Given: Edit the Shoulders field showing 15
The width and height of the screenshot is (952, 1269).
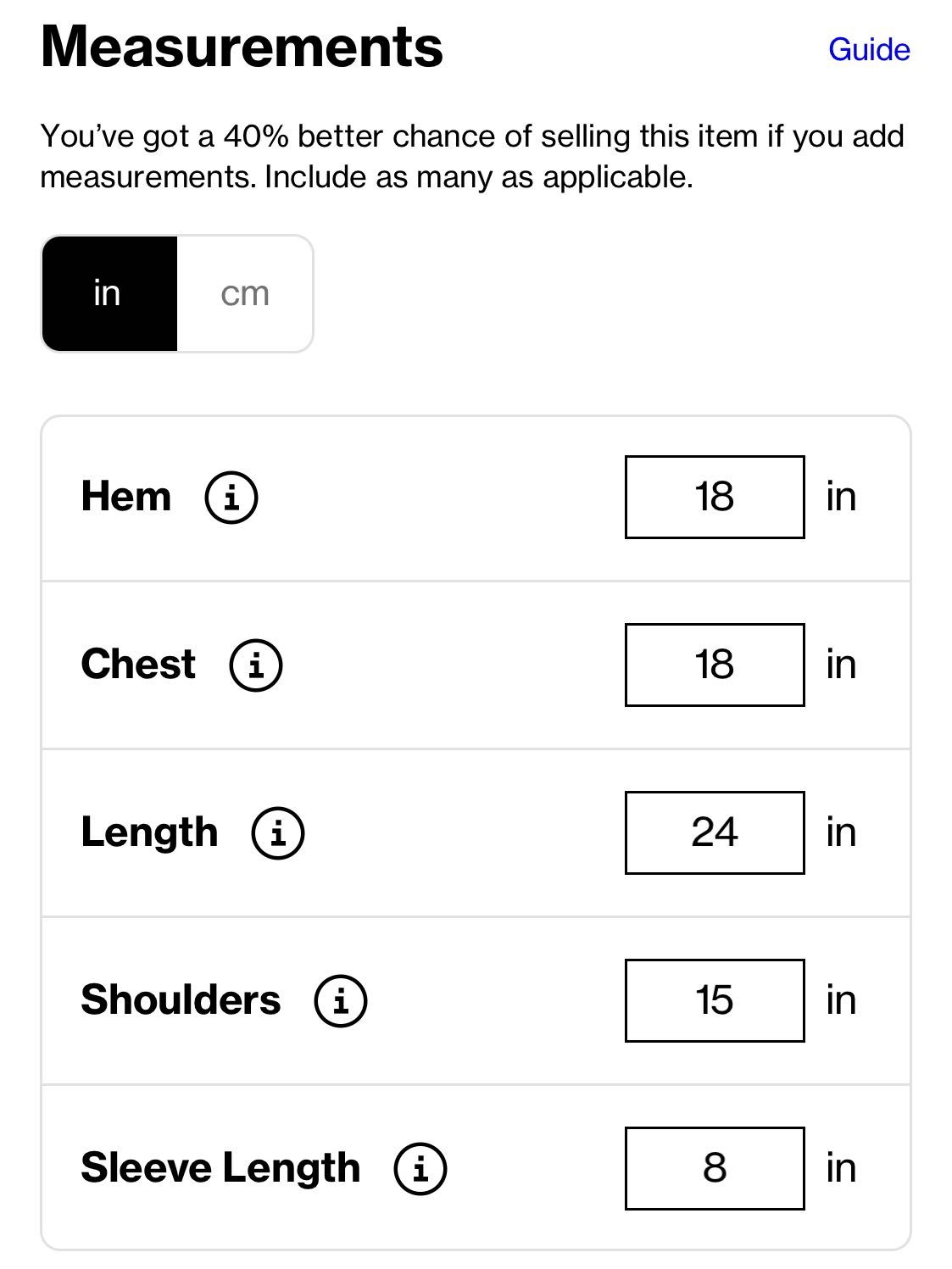Looking at the screenshot, I should click(714, 1000).
